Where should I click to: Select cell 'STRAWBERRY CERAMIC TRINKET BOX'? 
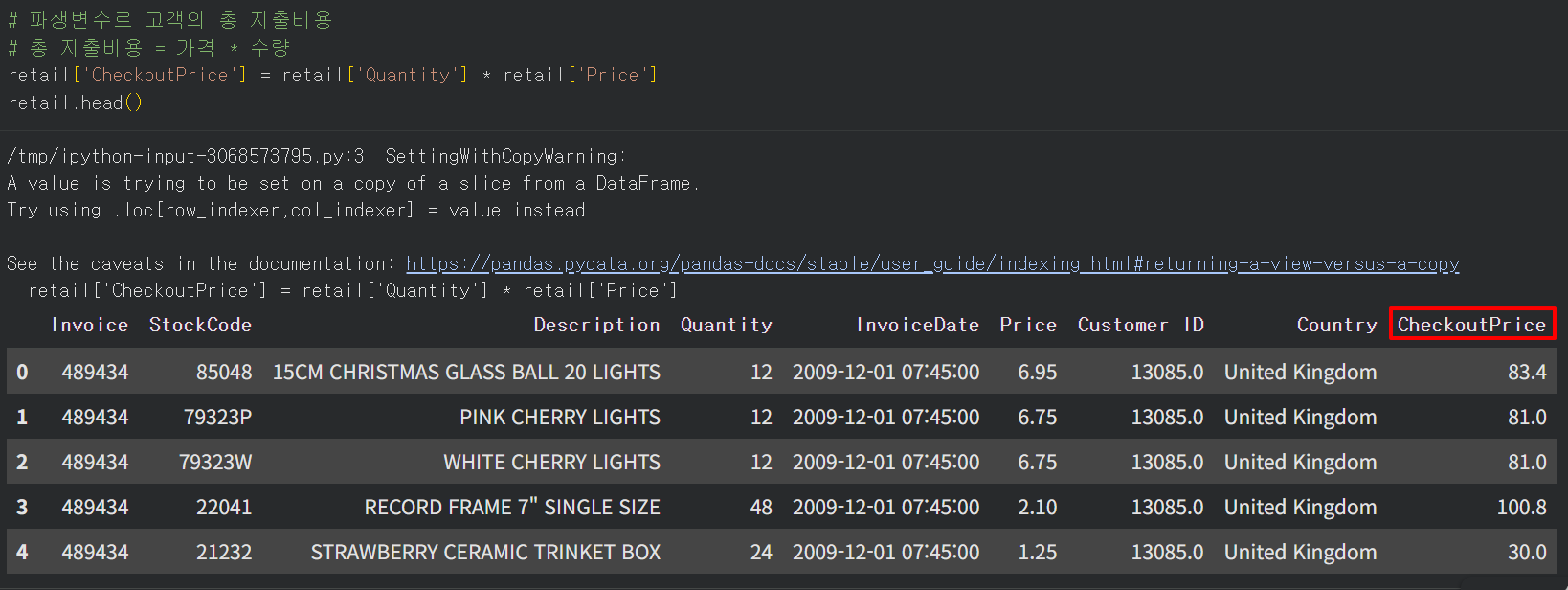(x=485, y=552)
